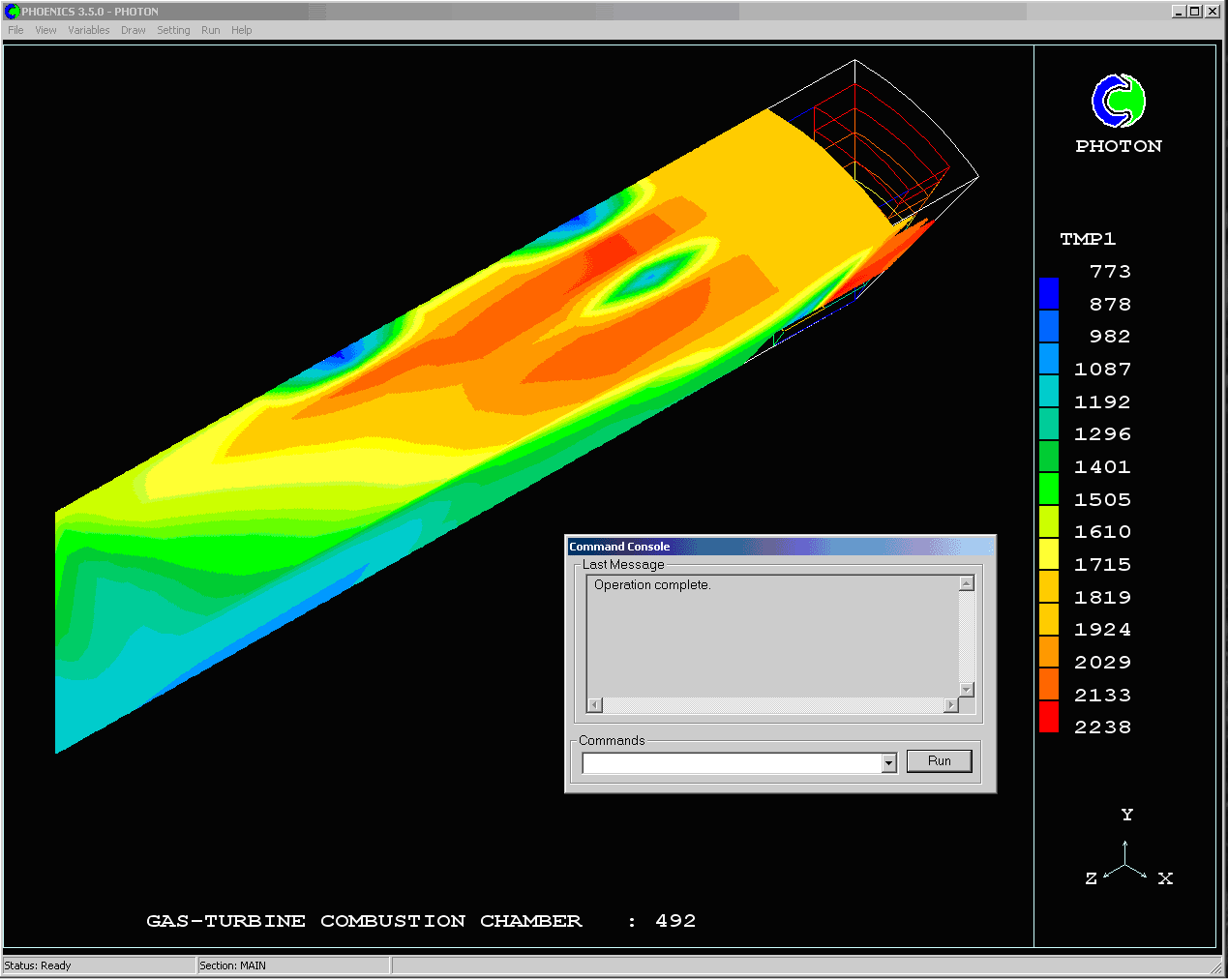Click the red 2238 legend color swatch
The image size is (1228, 980).
click(1048, 717)
